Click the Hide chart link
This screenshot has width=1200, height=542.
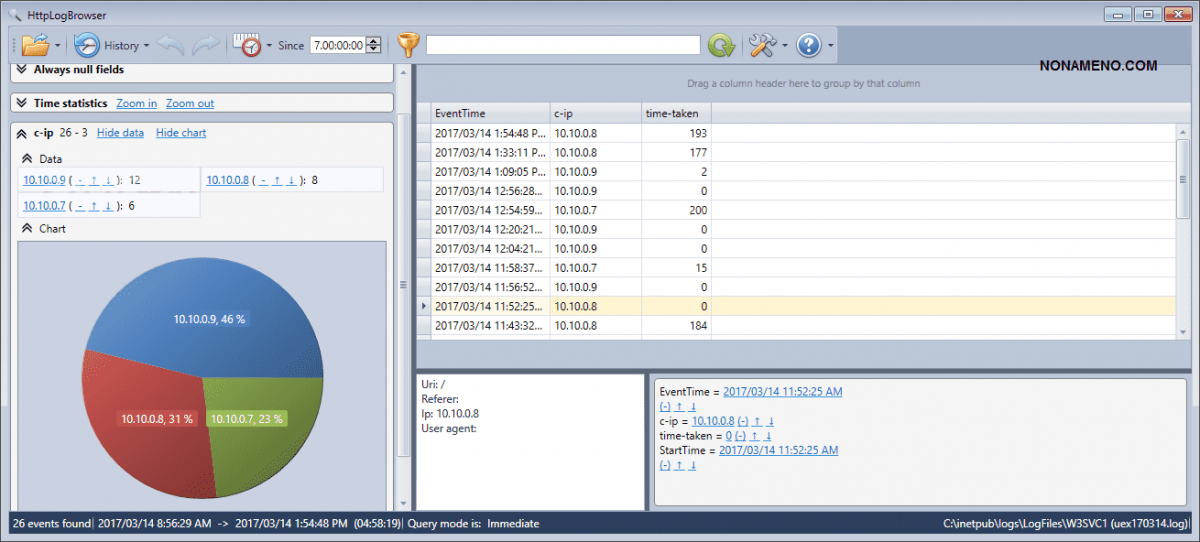[x=181, y=133]
